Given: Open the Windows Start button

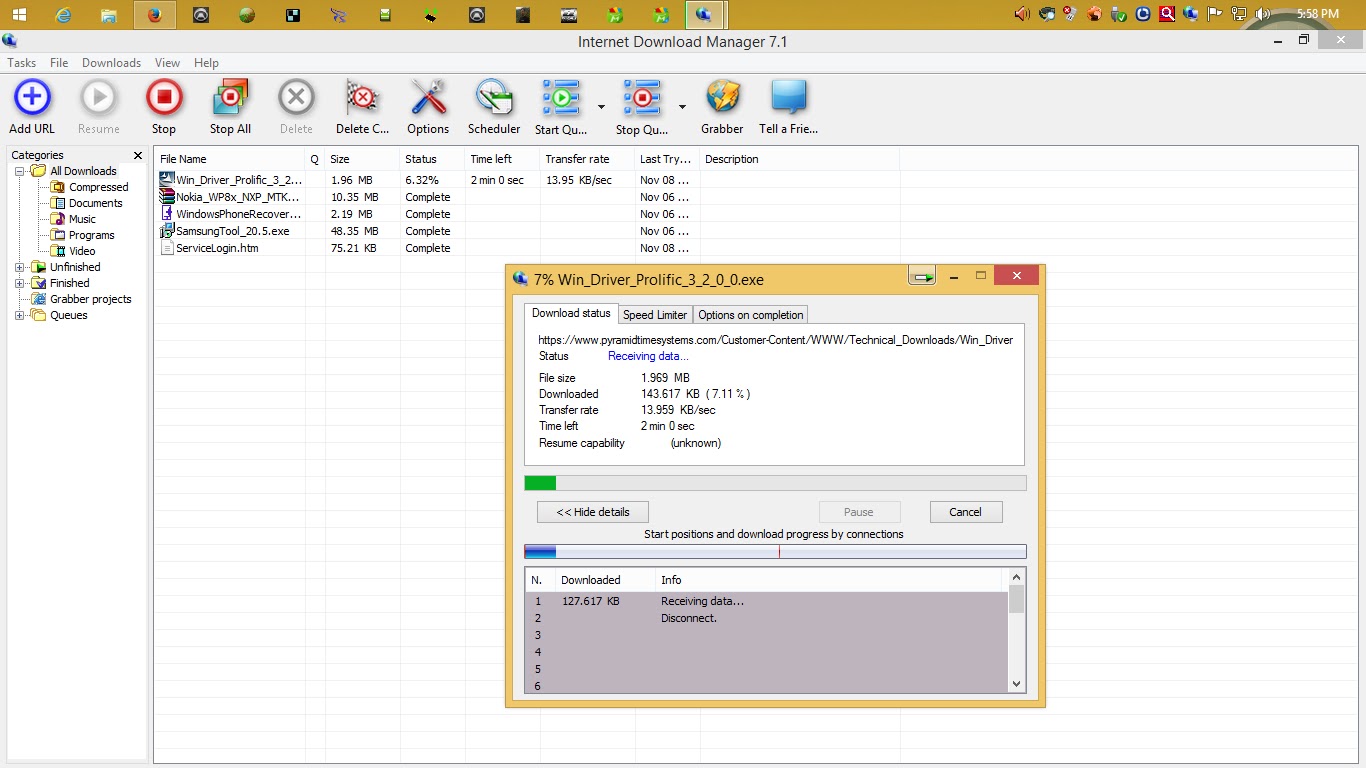Looking at the screenshot, I should 19,14.
